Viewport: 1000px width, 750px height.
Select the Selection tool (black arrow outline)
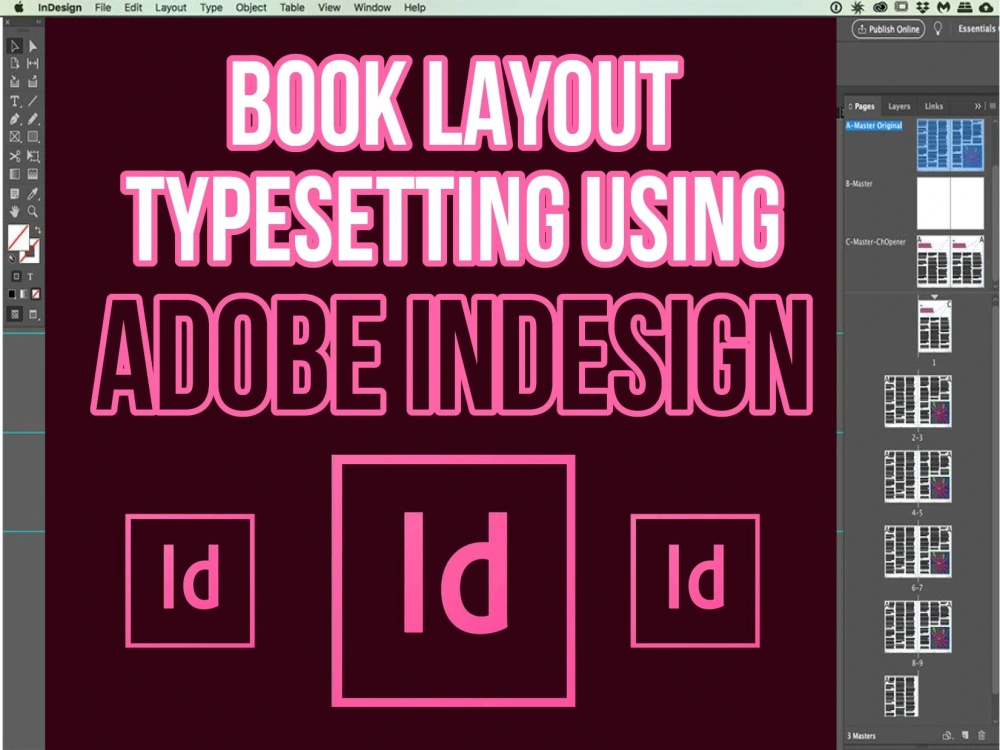[15, 46]
